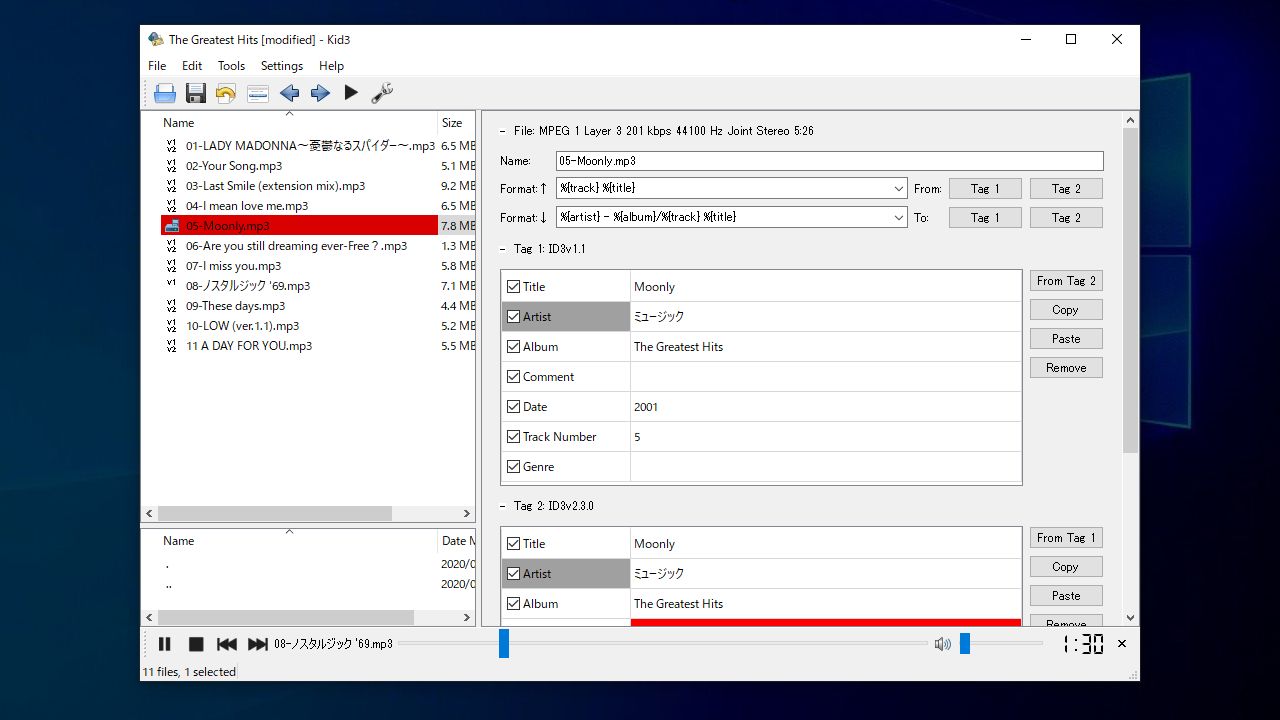Screen dimensions: 1280x720
Task: Select 11 A DAY FOR YOU.mp3
Action: click(x=249, y=346)
